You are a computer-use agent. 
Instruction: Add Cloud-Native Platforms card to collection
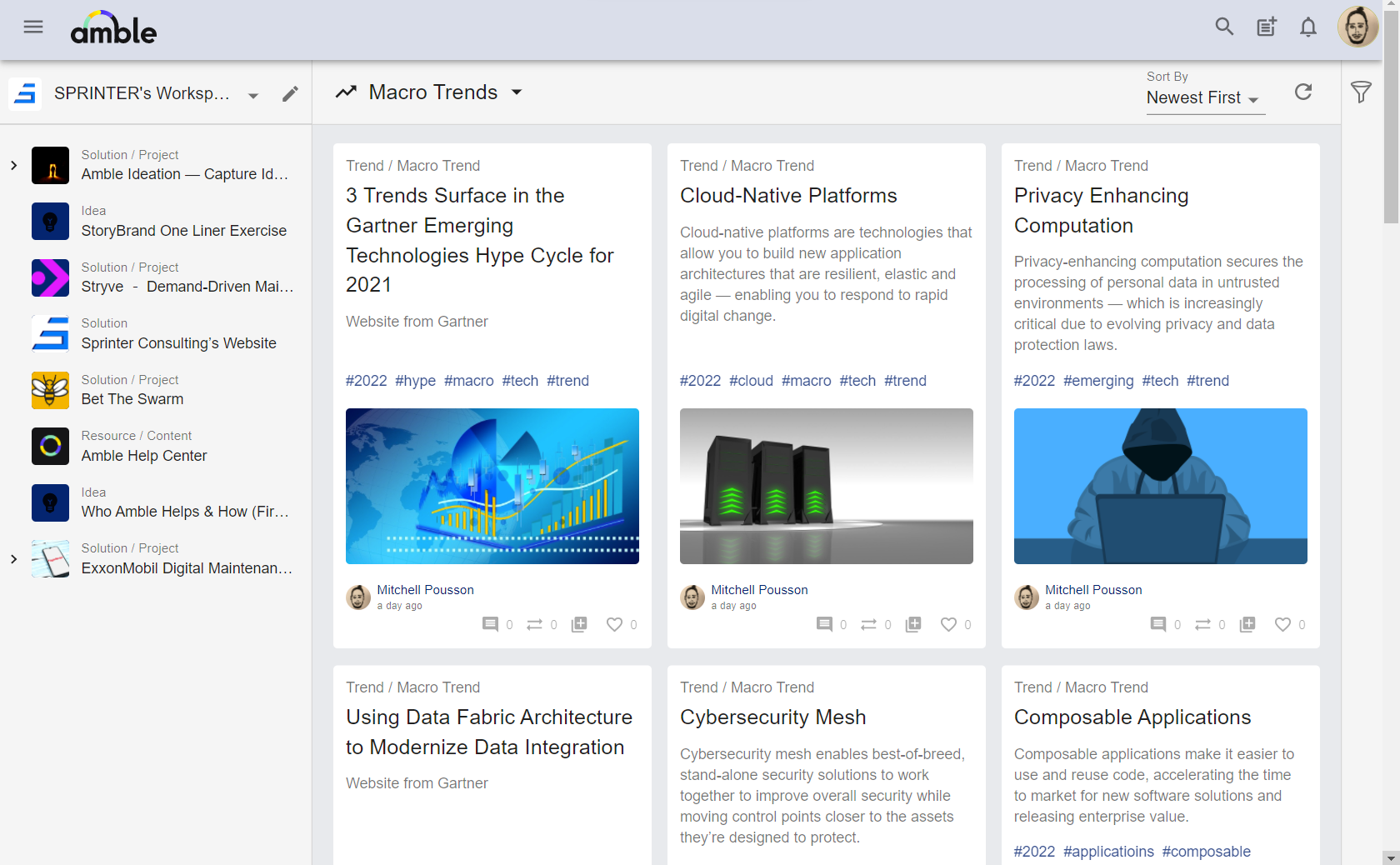click(913, 624)
